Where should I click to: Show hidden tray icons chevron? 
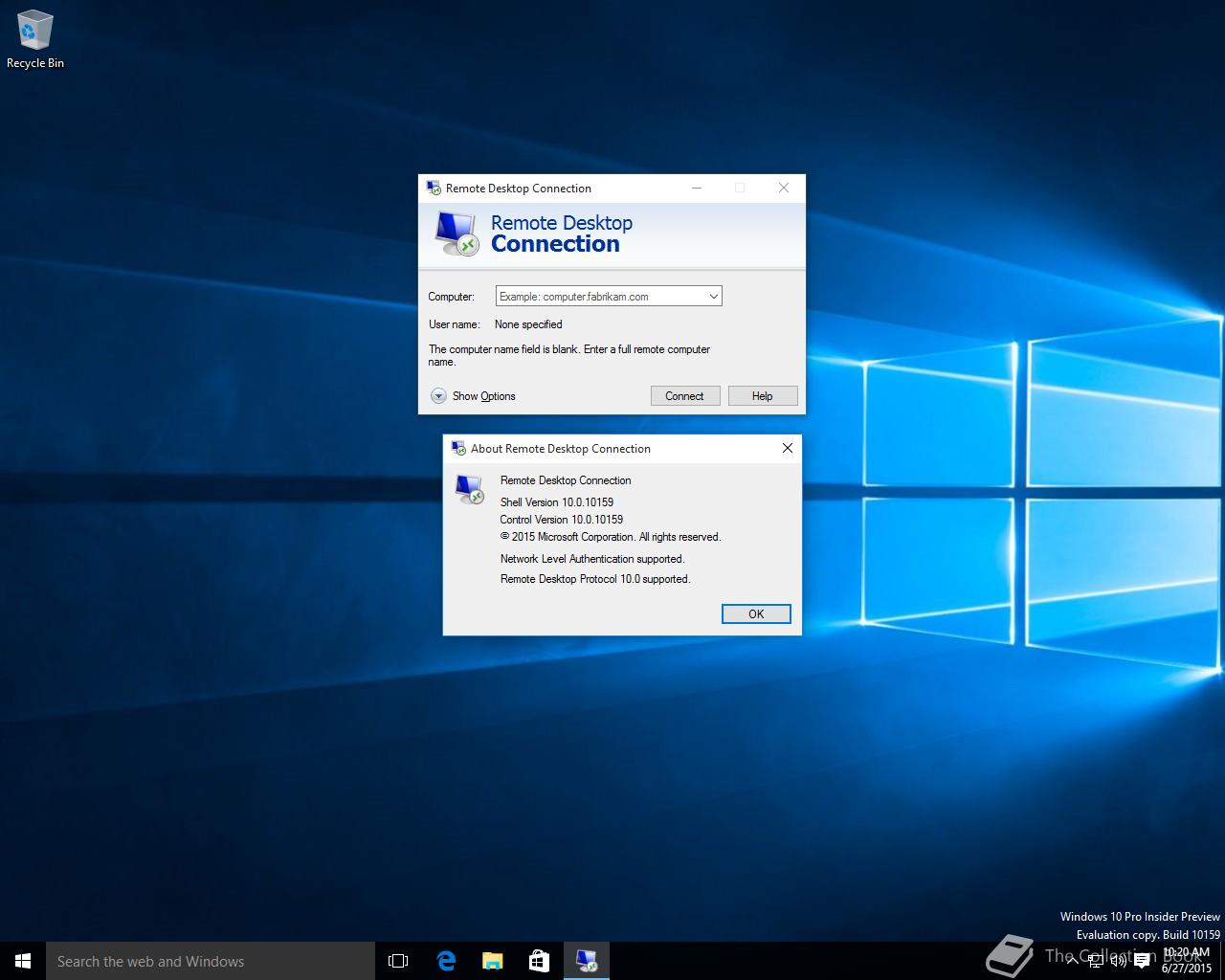pos(1072,961)
